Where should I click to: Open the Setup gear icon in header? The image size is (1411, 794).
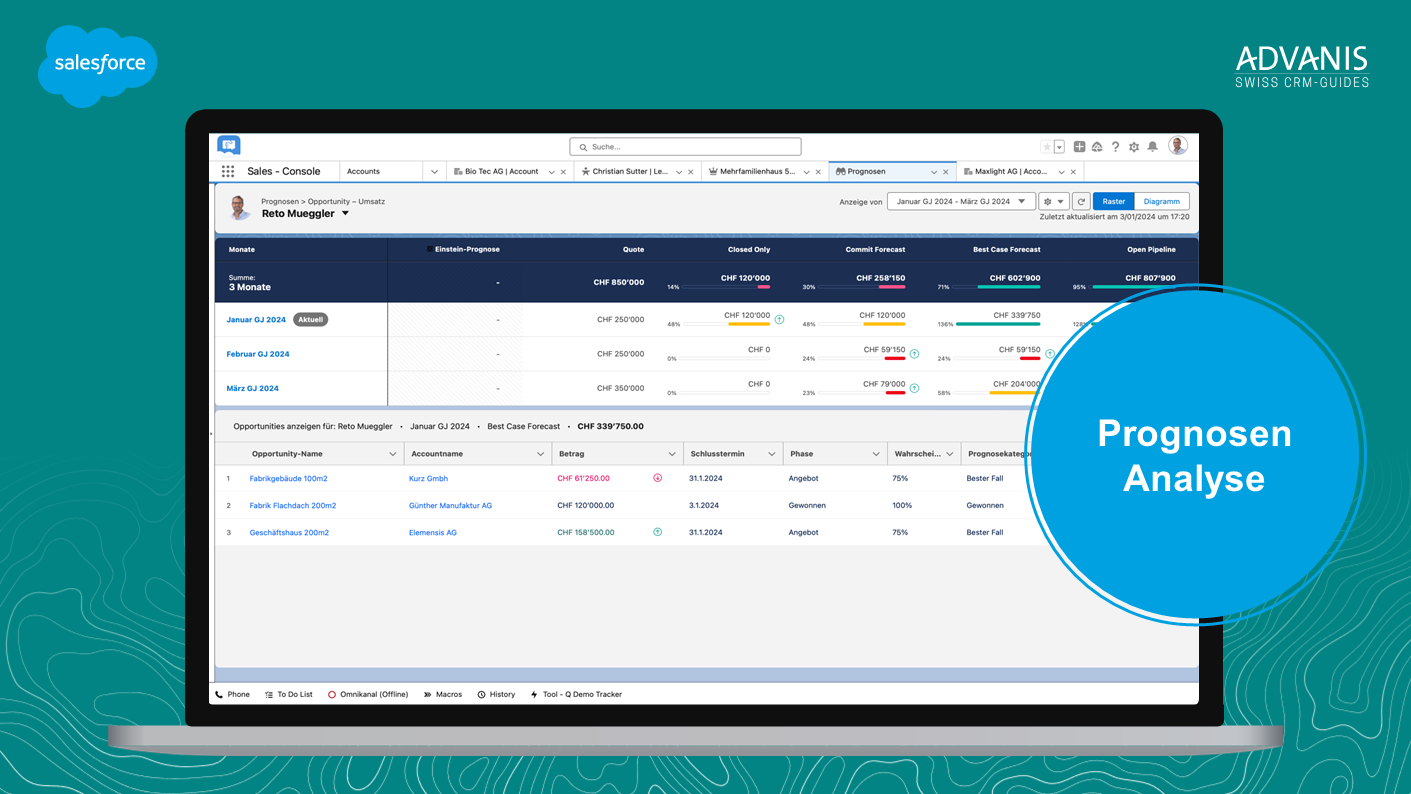tap(1134, 147)
